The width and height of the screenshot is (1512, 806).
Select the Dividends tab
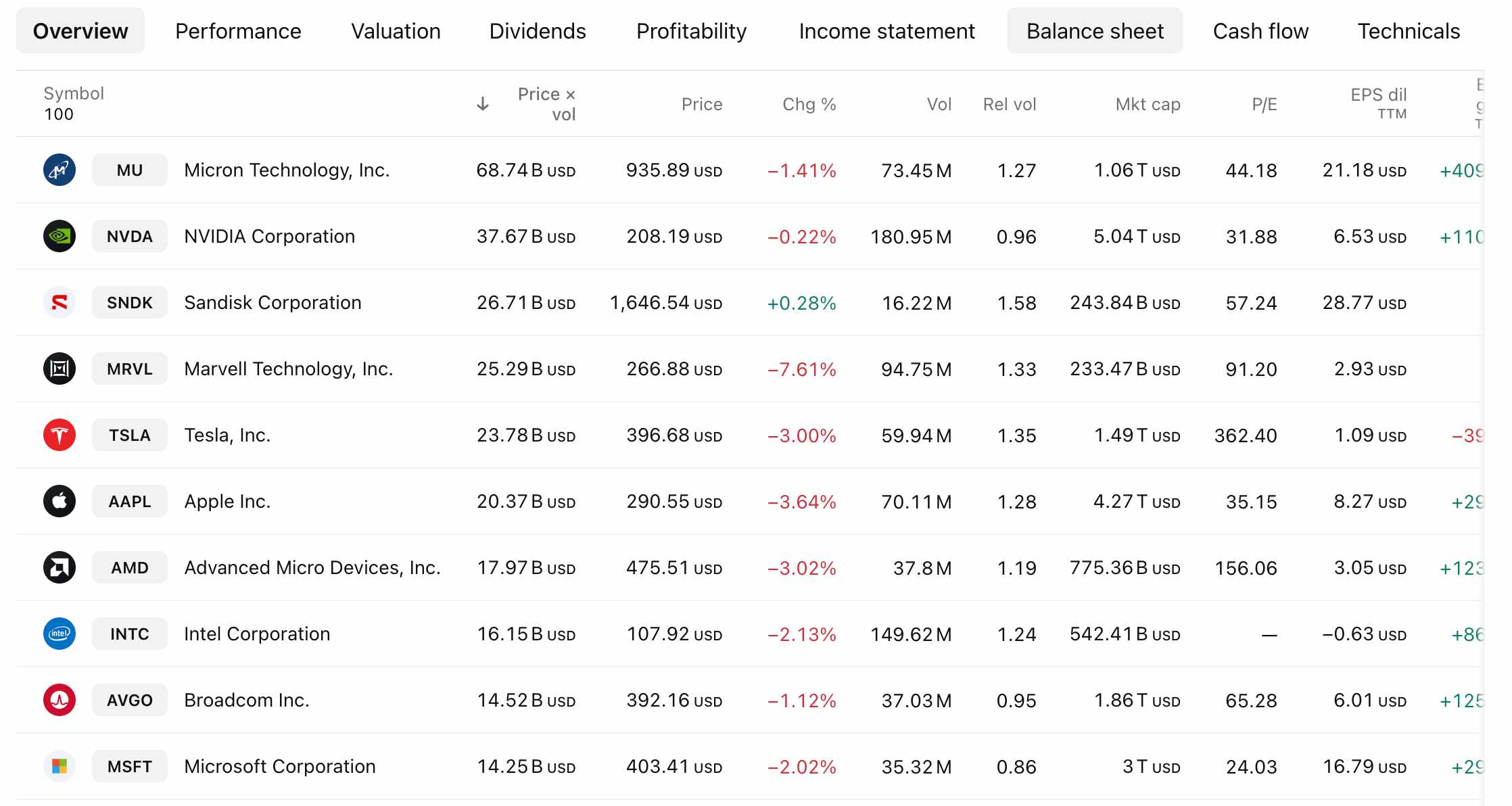(x=538, y=31)
